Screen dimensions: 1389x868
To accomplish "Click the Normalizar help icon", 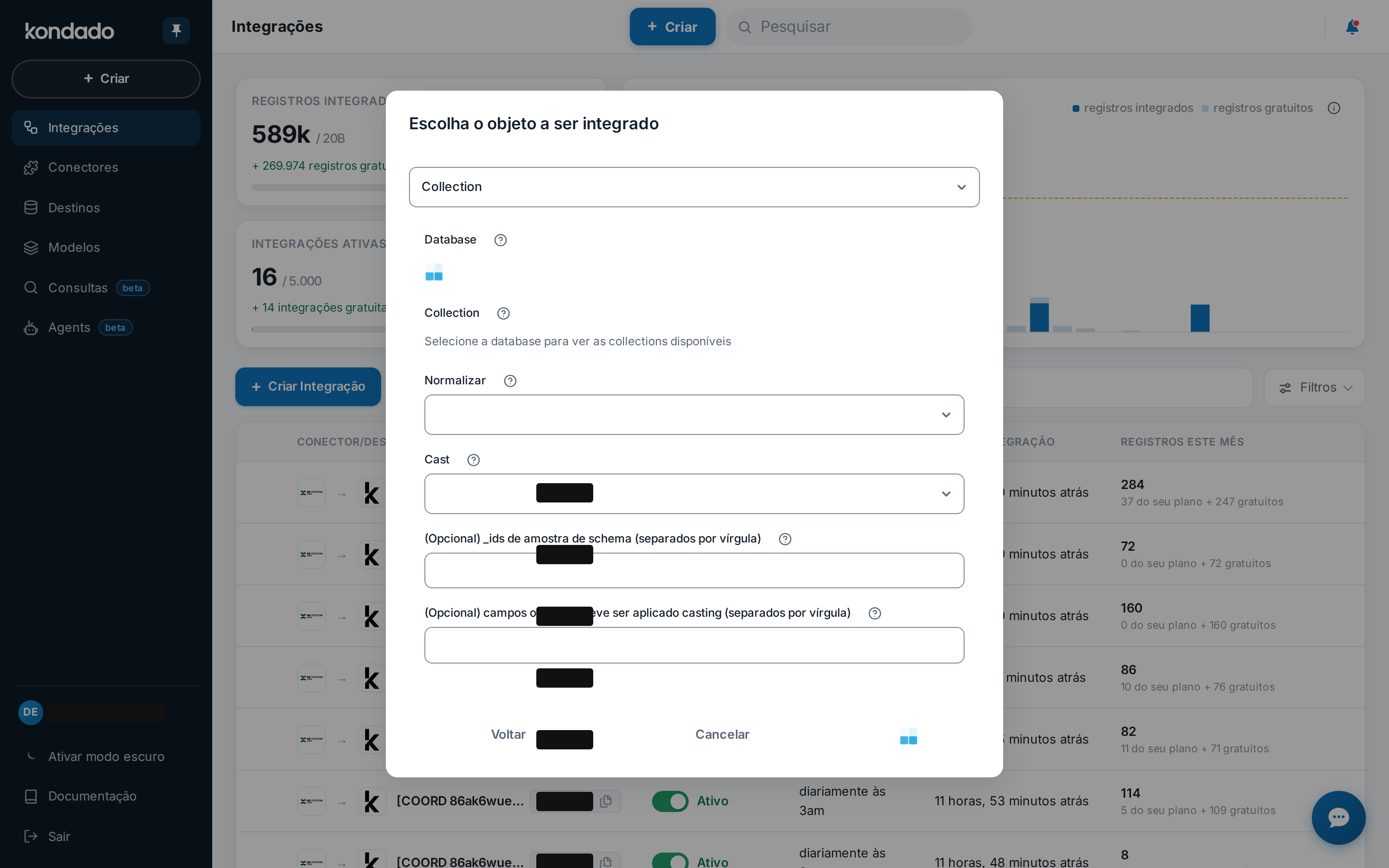I will pos(510,381).
